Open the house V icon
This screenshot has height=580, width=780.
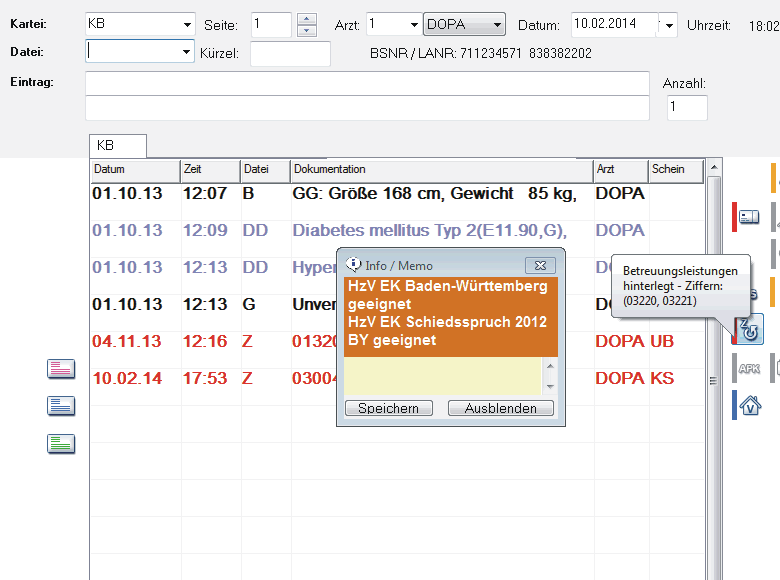749,405
